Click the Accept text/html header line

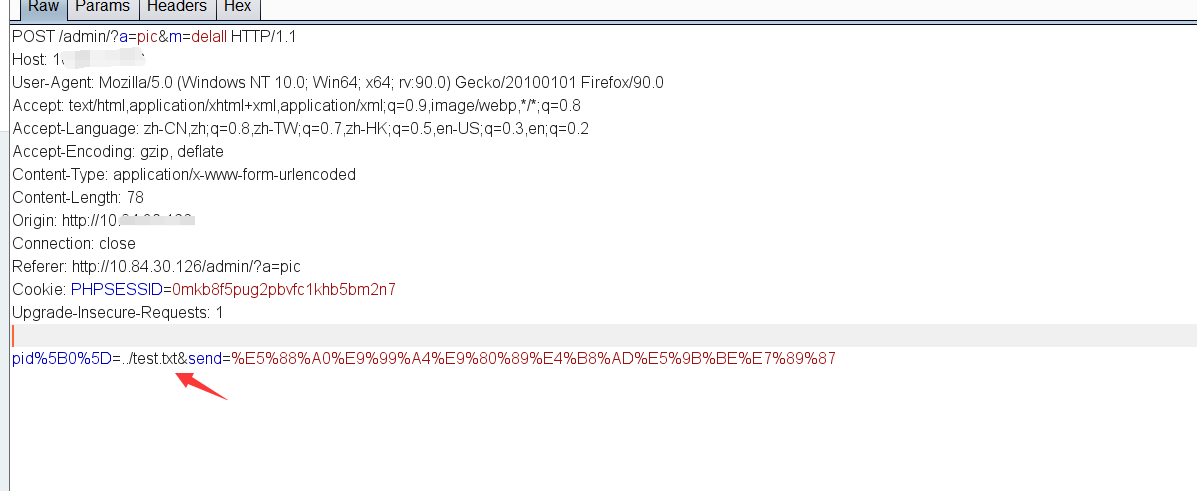296,106
